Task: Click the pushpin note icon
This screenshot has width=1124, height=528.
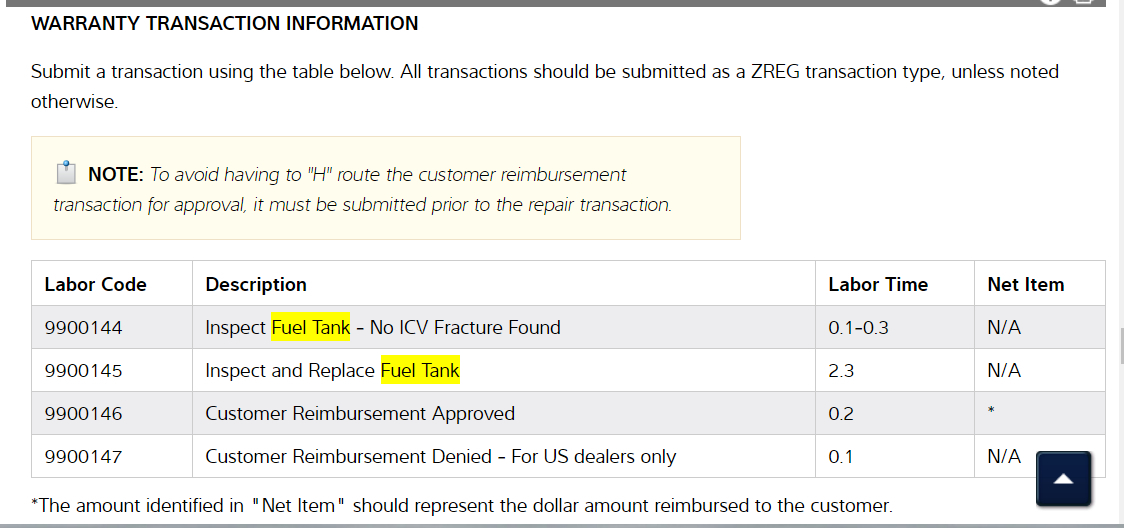Action: pyautogui.click(x=65, y=173)
